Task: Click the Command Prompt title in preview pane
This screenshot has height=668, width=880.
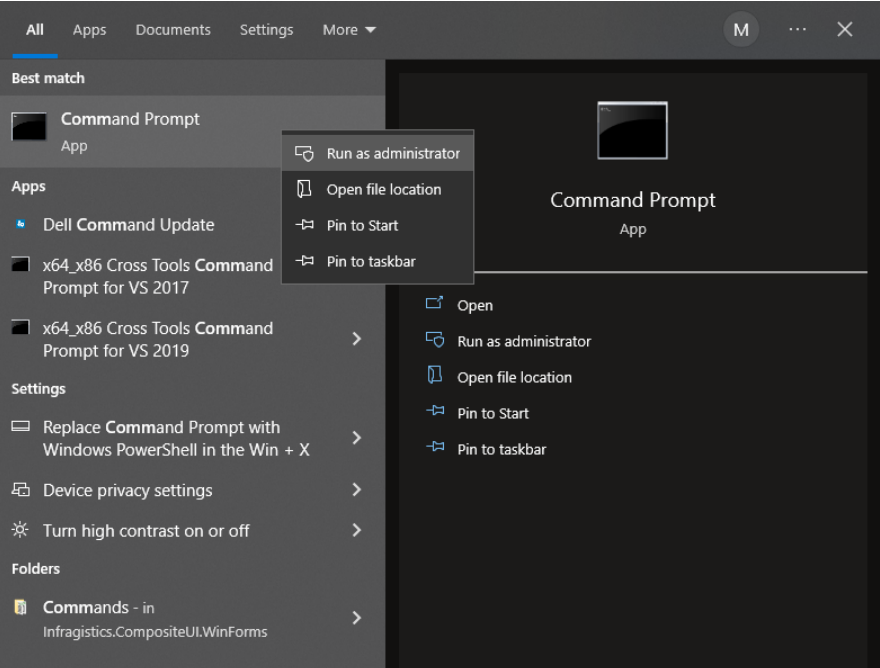Action: pos(632,200)
